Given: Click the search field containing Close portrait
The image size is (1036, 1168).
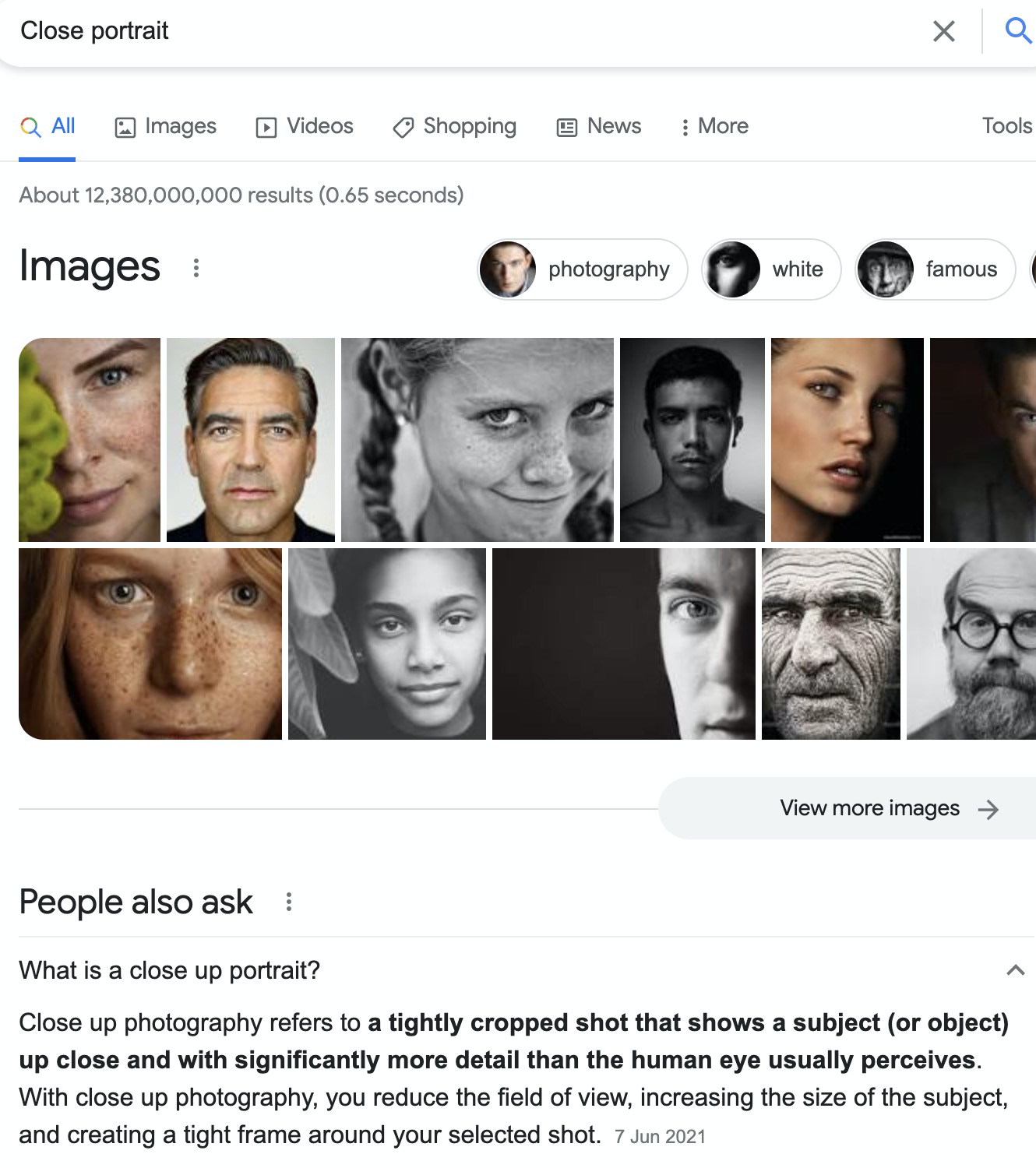Looking at the screenshot, I should coord(467,31).
